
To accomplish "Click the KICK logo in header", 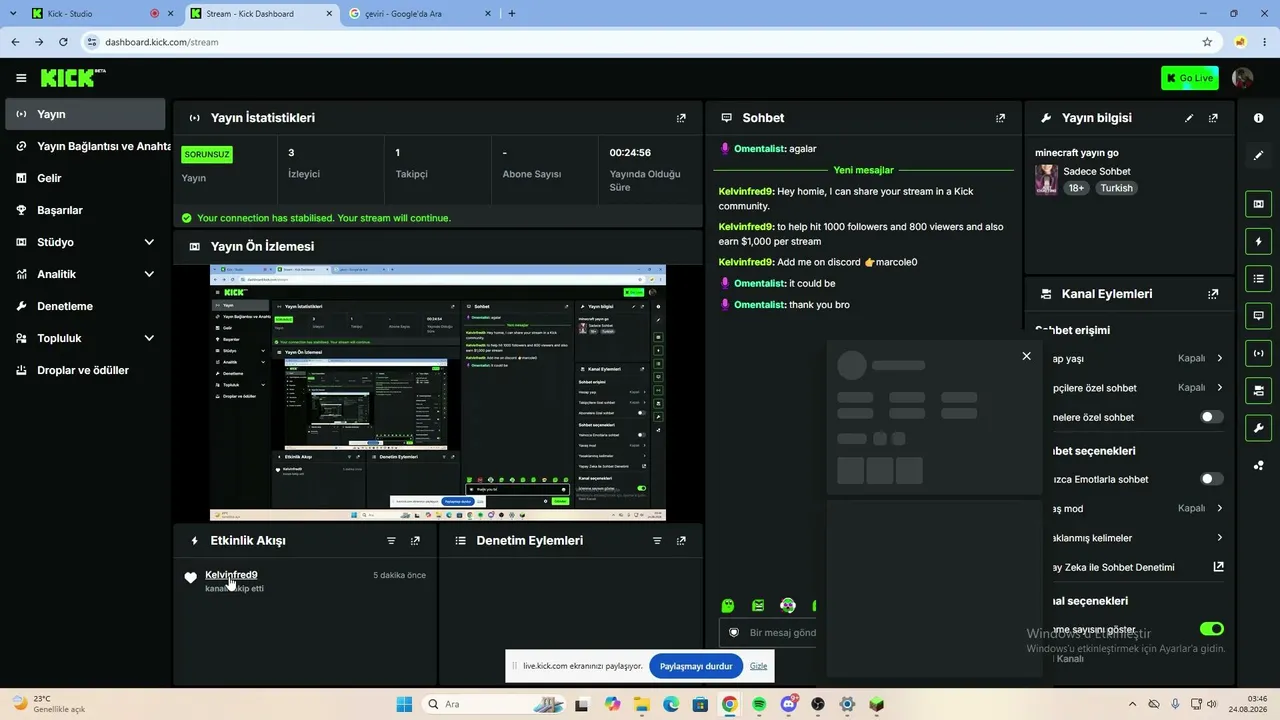I will 73,78.
